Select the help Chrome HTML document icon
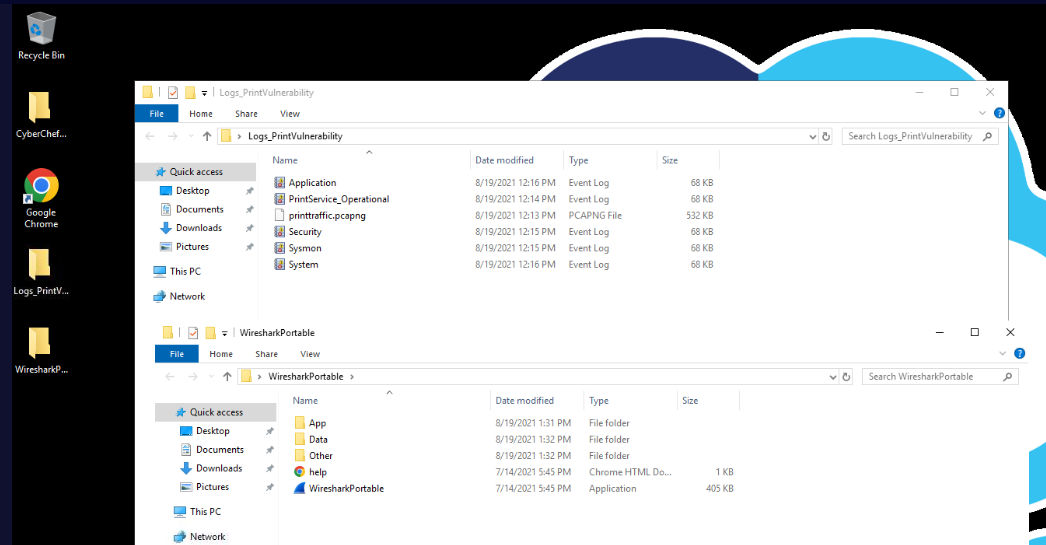Viewport: 1046px width, 545px height. pos(300,472)
